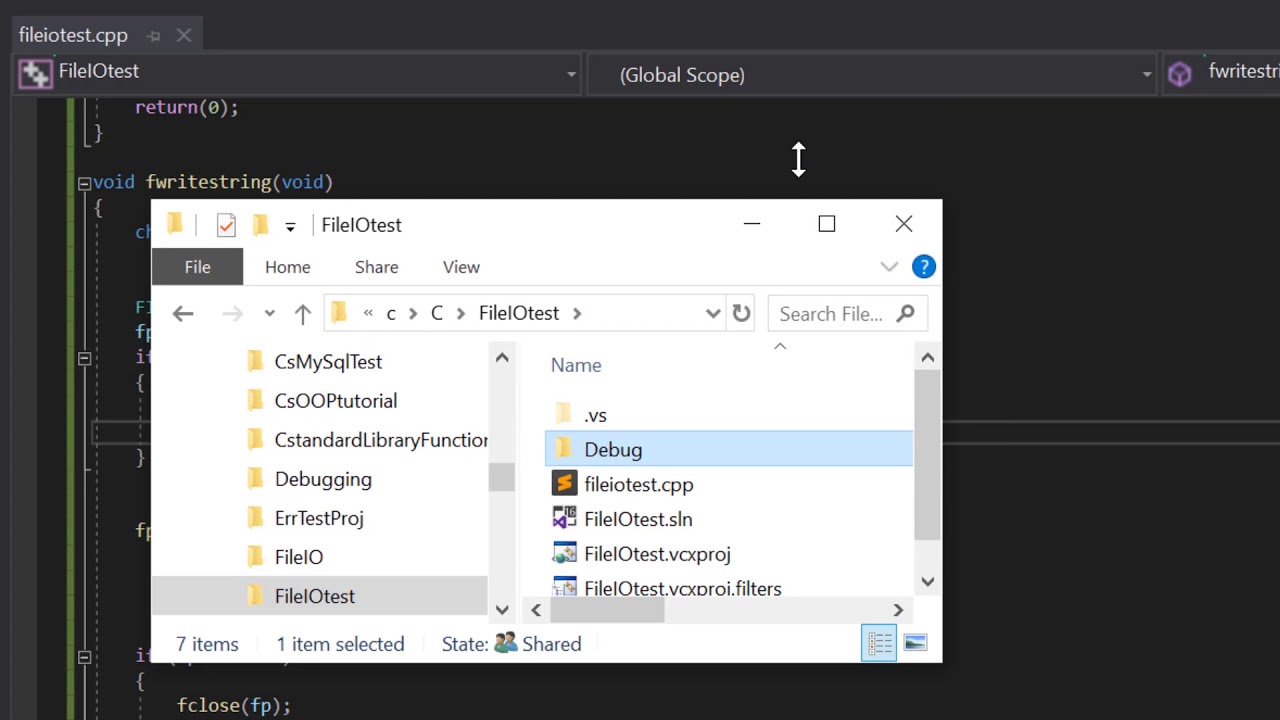The width and height of the screenshot is (1280, 720).
Task: Pin the fileiotest.cpp tab
Action: click(x=153, y=36)
